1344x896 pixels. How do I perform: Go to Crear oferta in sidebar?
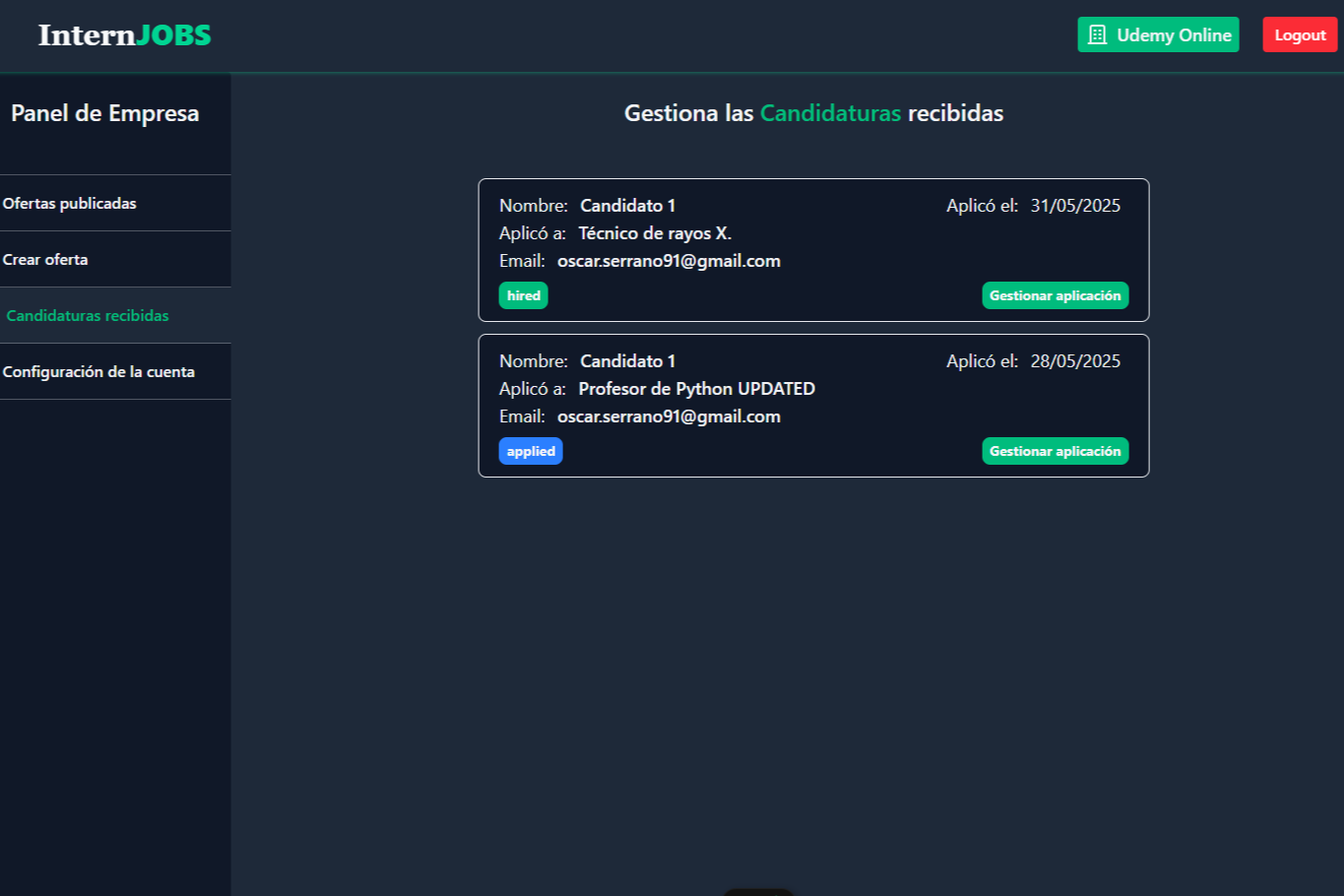(45, 260)
